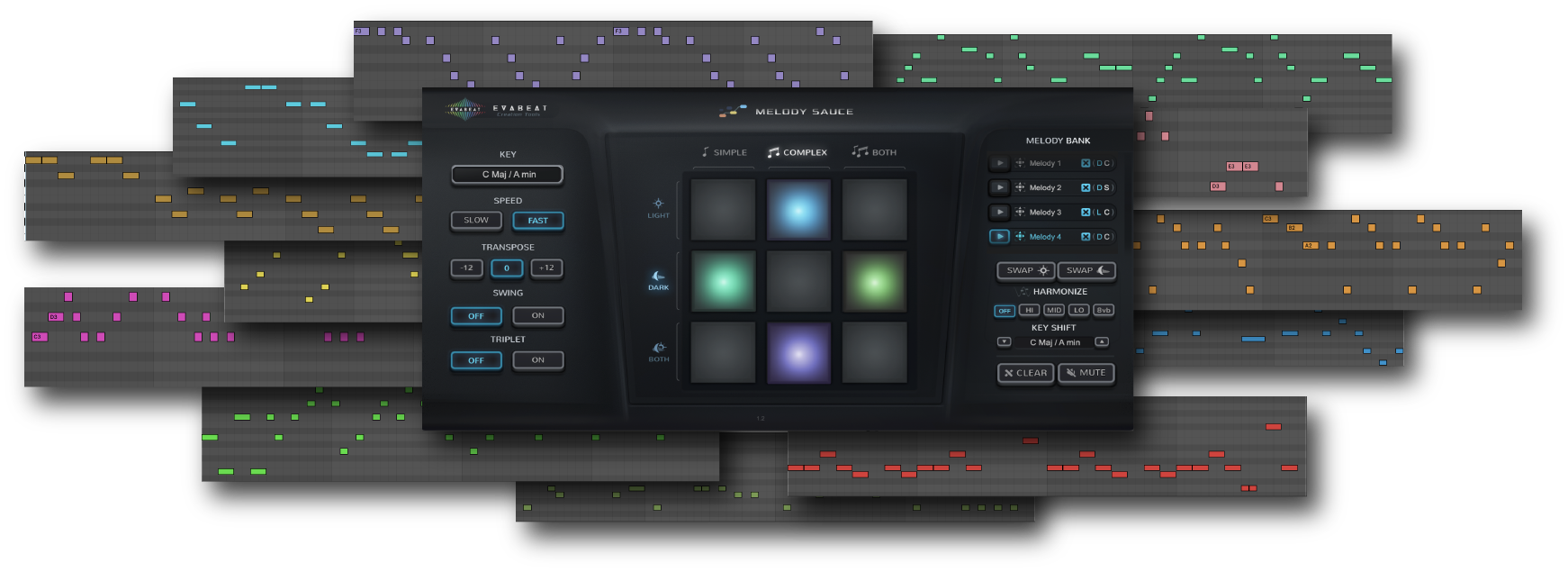Grab the drag handle icon for Melody 1
This screenshot has height=572, width=1568.
pyautogui.click(x=1020, y=163)
